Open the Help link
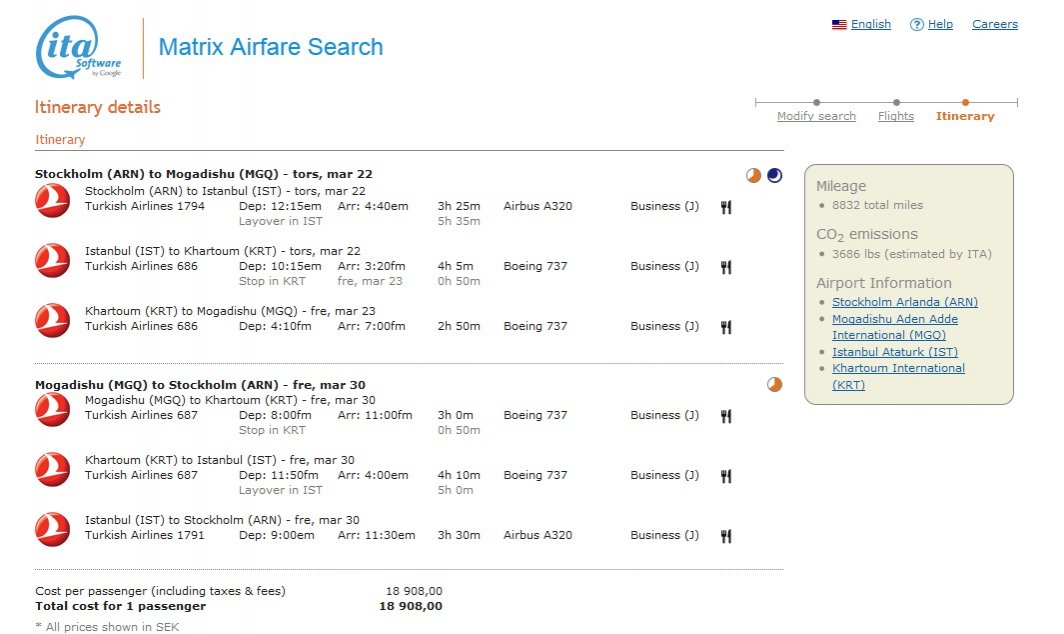The height and width of the screenshot is (634, 1064). point(940,24)
